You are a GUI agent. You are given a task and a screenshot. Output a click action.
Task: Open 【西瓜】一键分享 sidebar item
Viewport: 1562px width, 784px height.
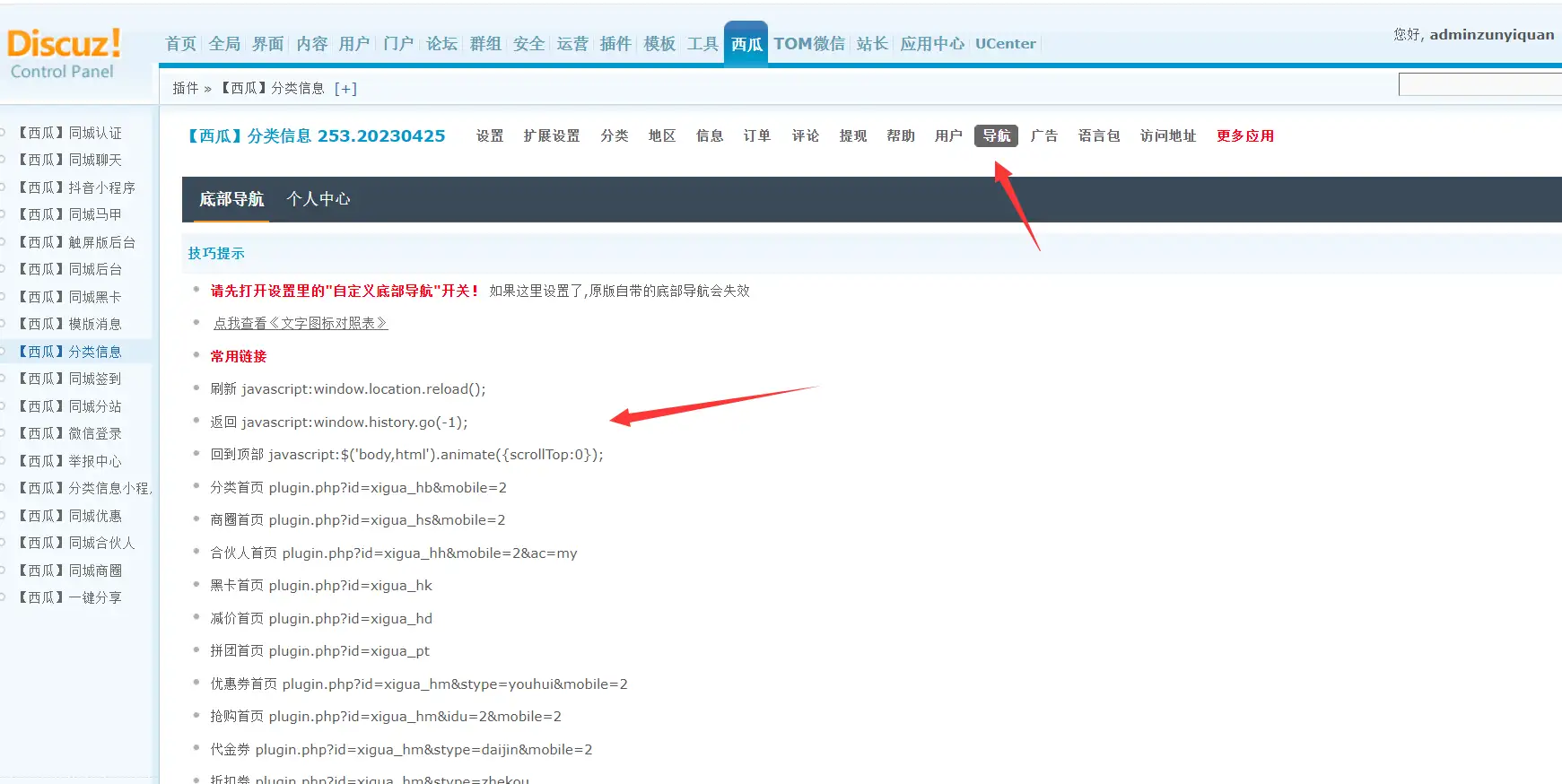click(x=71, y=597)
